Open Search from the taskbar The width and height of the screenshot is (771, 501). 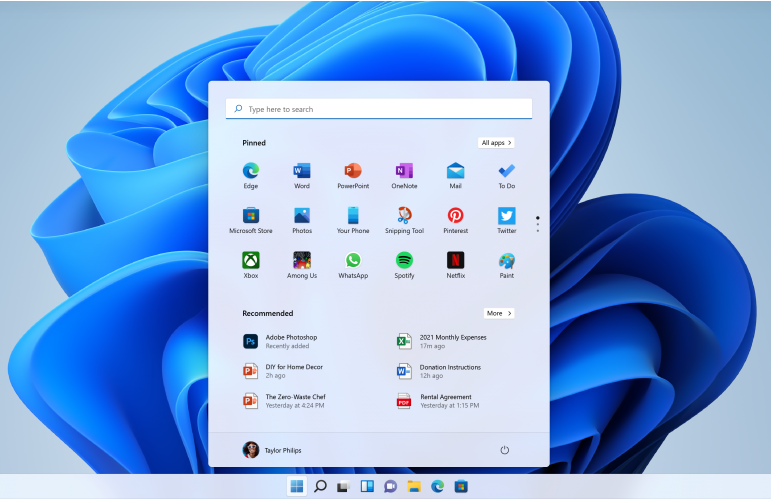[321, 487]
